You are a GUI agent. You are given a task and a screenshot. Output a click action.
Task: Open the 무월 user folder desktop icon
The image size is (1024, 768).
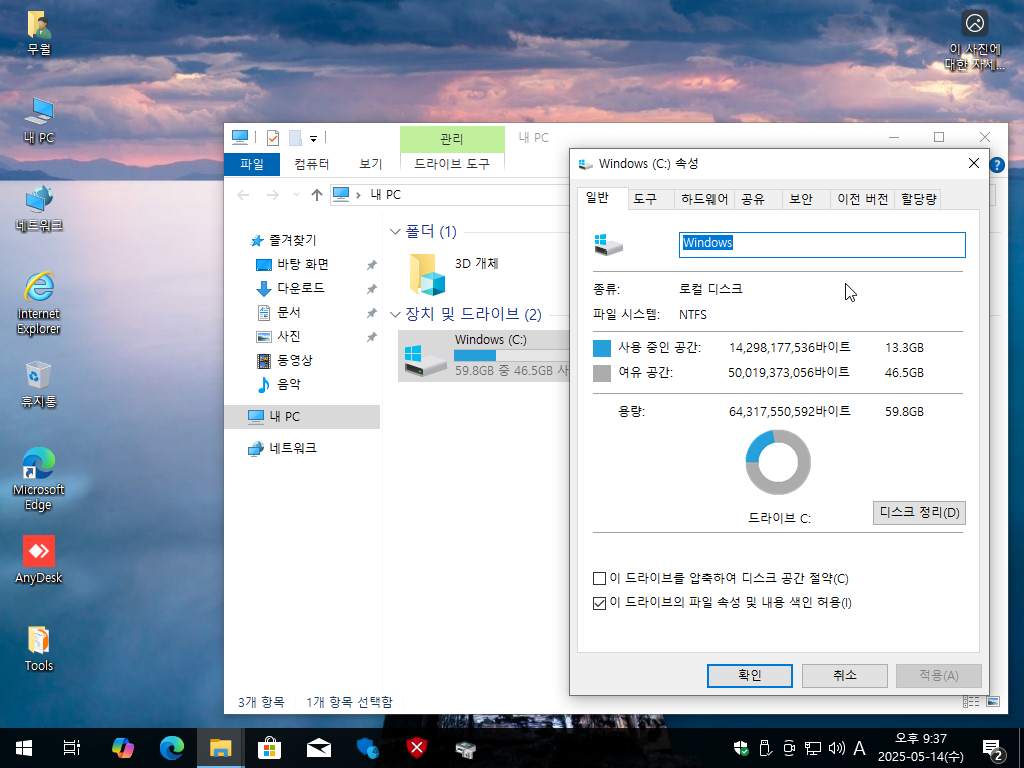[x=39, y=33]
